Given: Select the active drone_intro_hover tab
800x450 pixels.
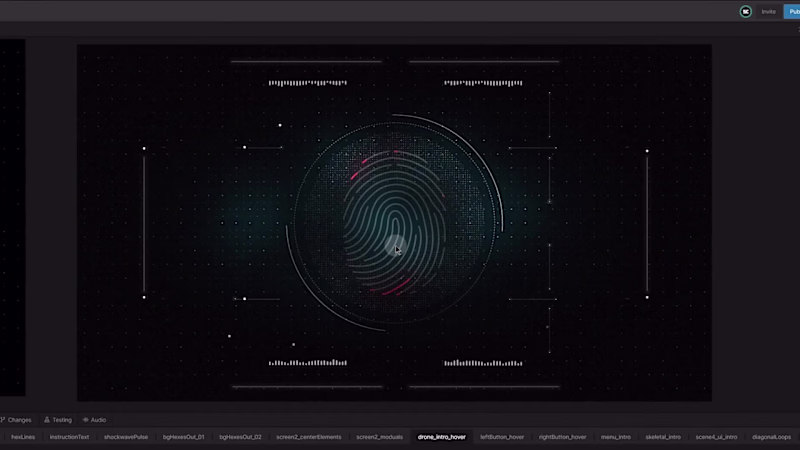Looking at the screenshot, I should [442, 437].
